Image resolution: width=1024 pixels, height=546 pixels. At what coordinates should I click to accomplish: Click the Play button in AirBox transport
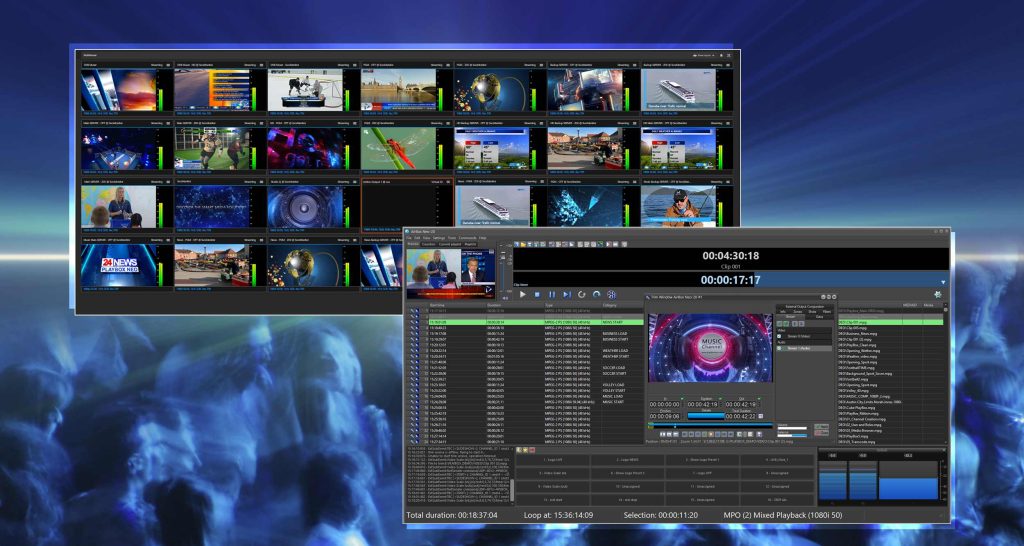(x=522, y=294)
